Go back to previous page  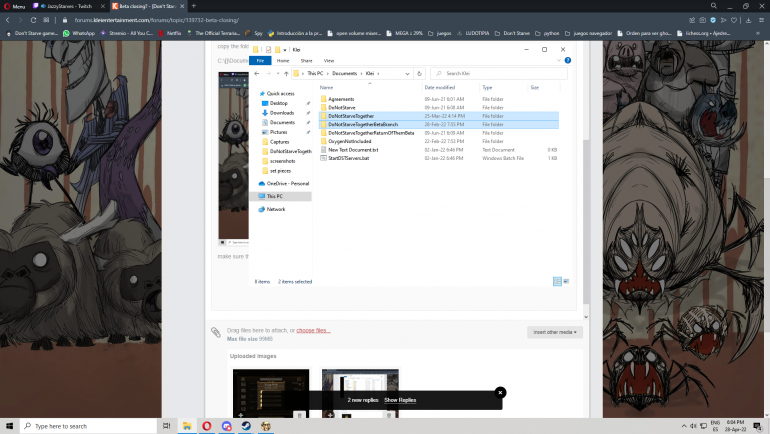pos(9,19)
